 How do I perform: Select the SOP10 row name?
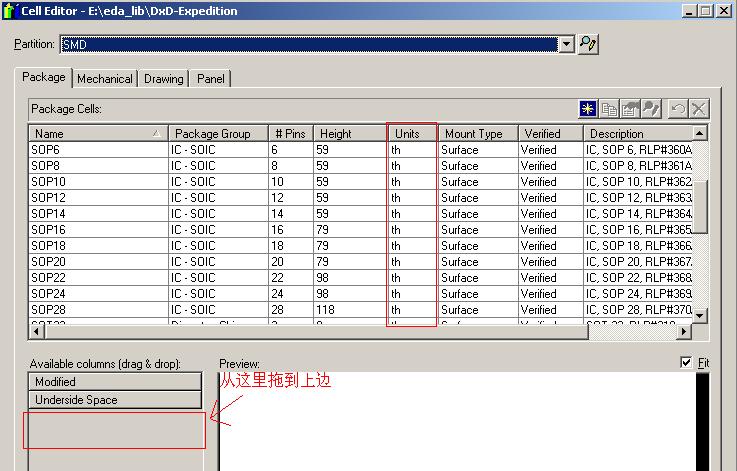click(x=48, y=182)
